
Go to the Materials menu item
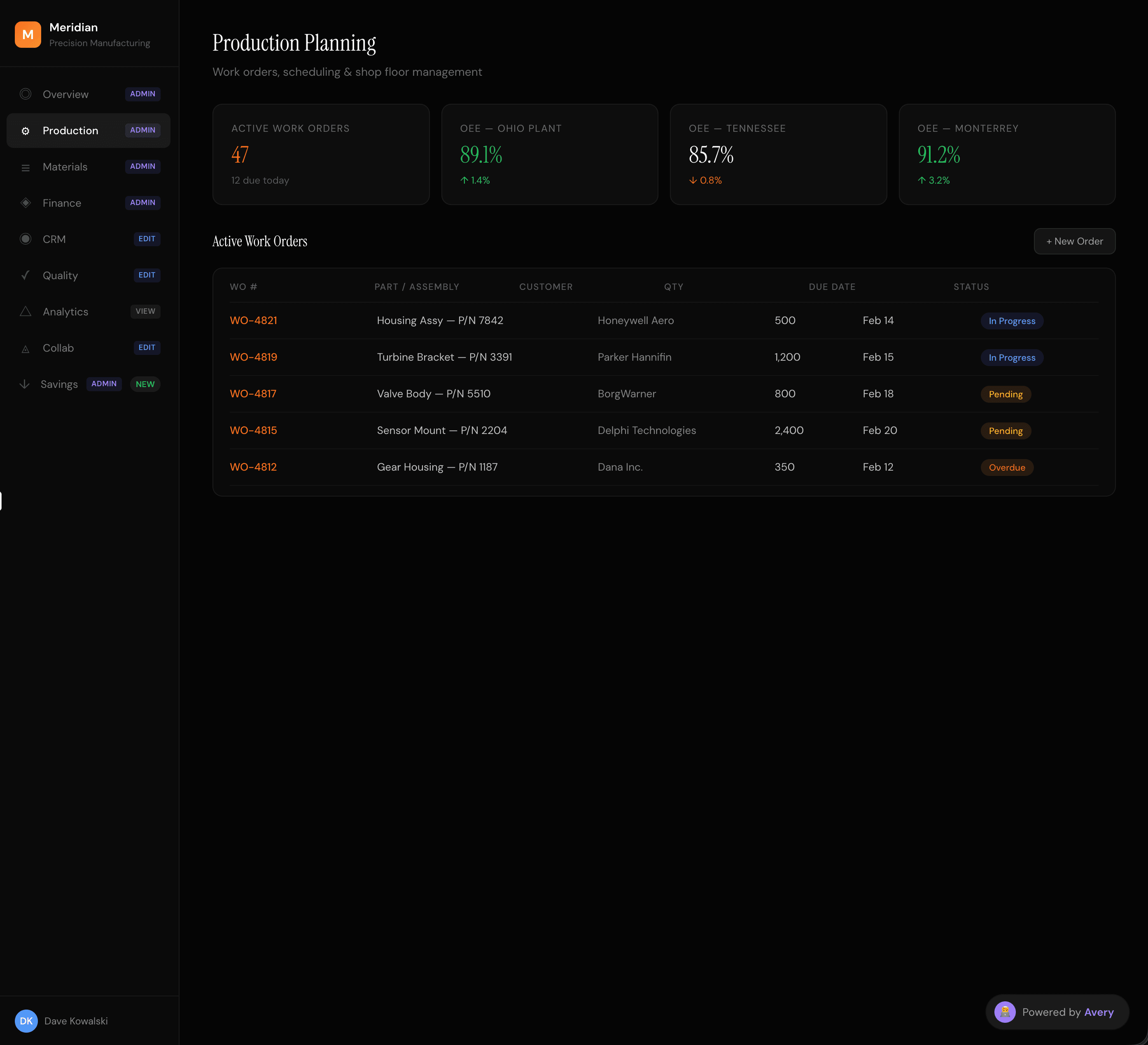(x=65, y=167)
